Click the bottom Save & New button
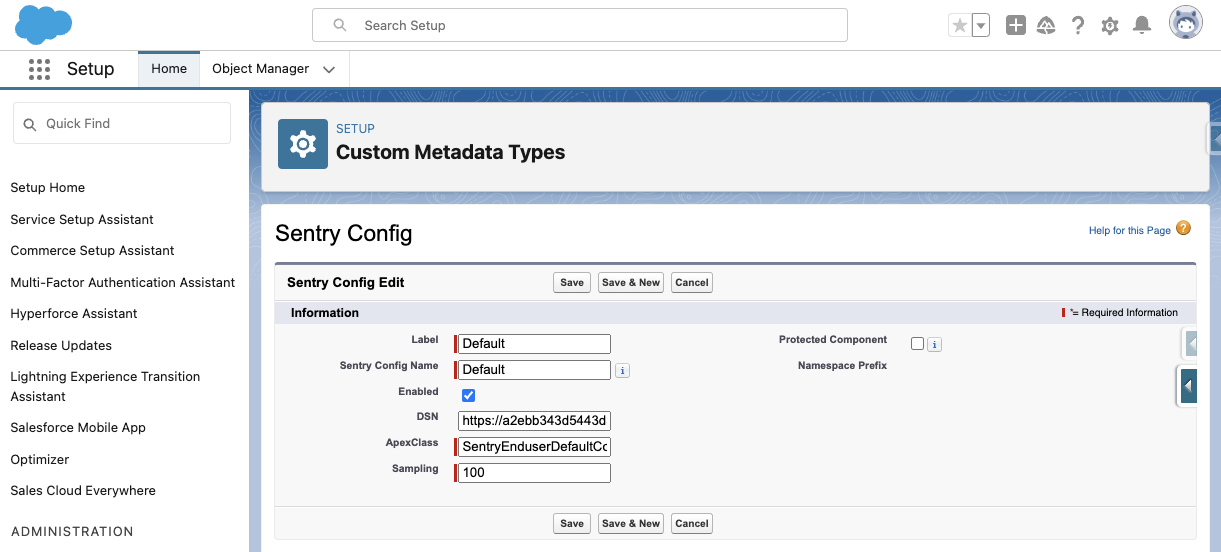Screen dimensions: 1221x552 click(x=631, y=523)
